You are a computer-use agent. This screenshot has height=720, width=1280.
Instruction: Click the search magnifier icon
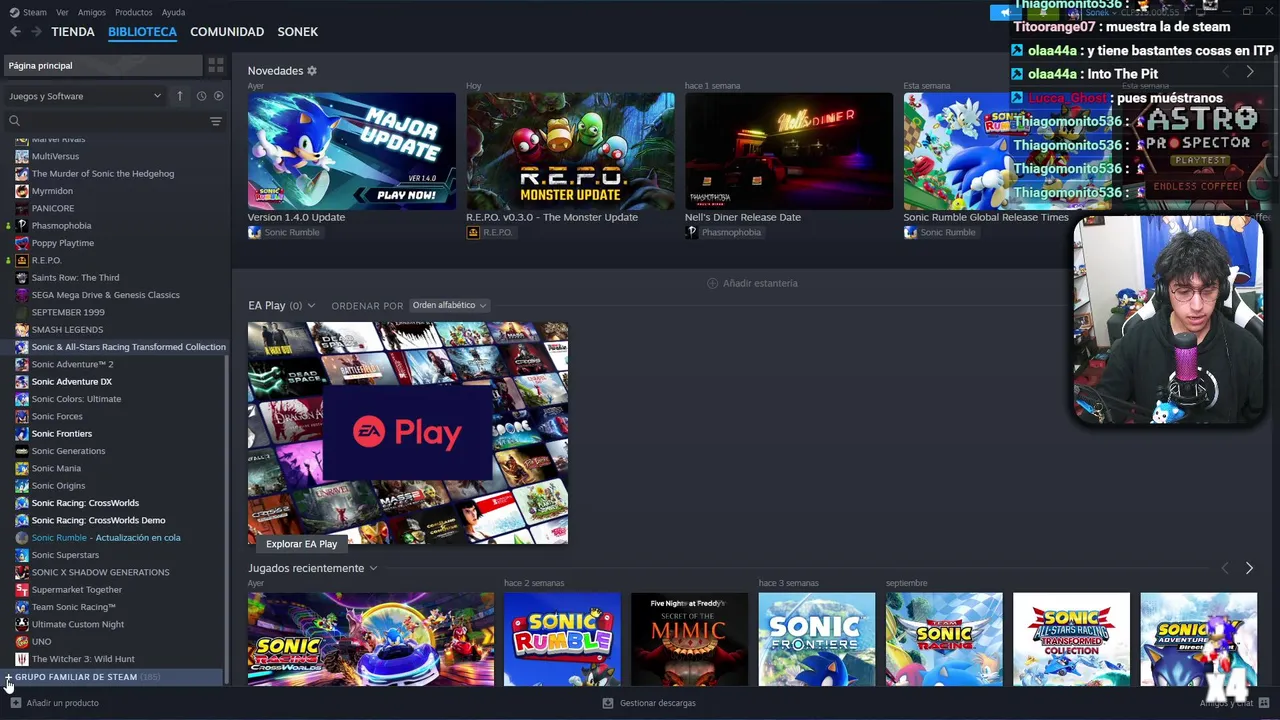[14, 121]
